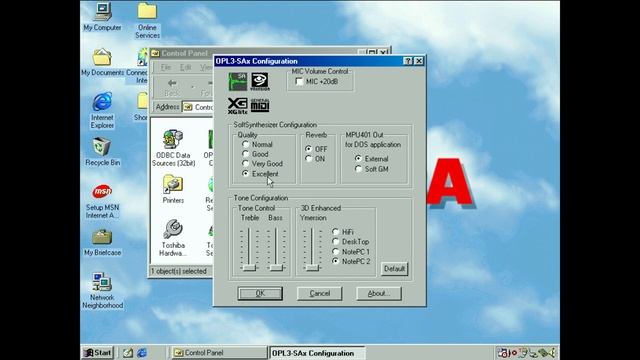Select Very Good quality option
This screenshot has height=360, width=640.
245,163
